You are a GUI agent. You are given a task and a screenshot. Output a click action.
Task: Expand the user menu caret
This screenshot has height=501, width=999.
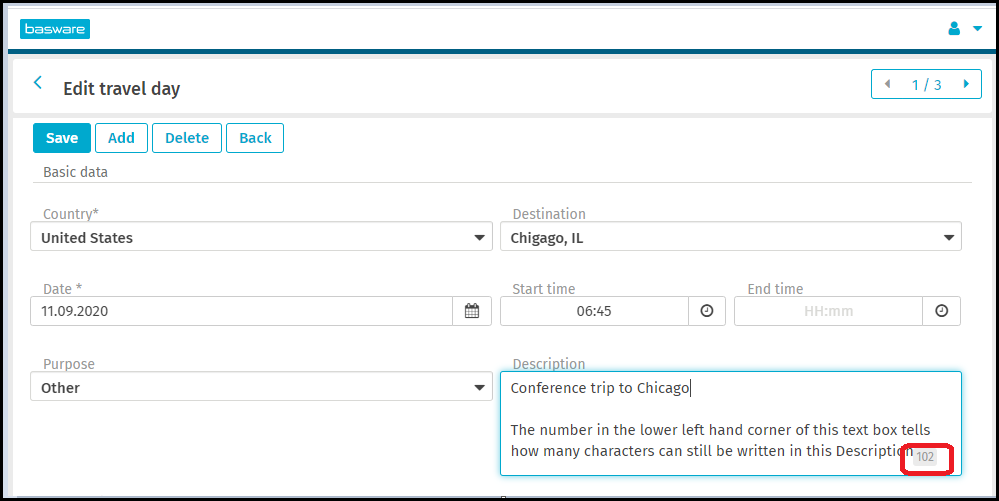pyautogui.click(x=977, y=29)
